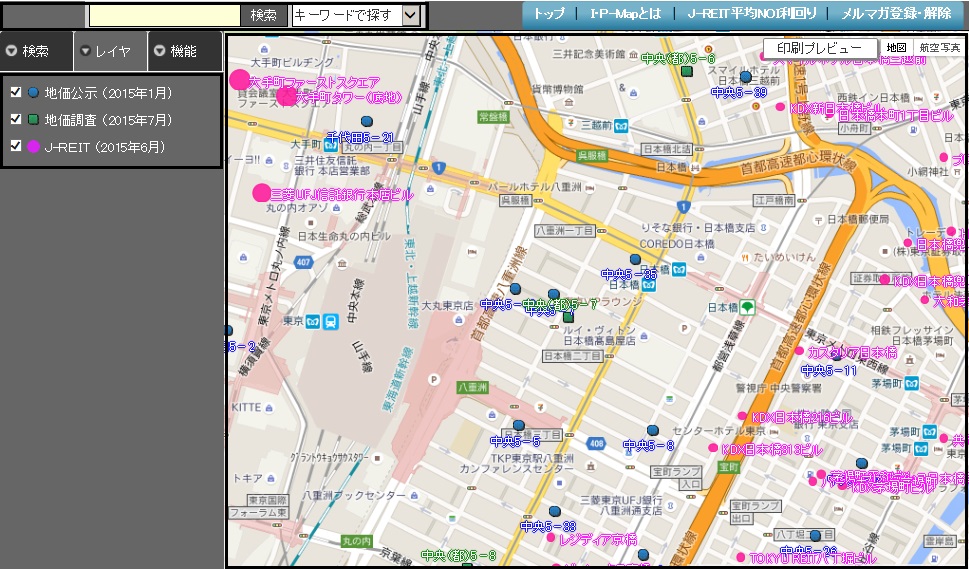The width and height of the screenshot is (969, 569).
Task: Click the 印刷プレビュー button
Action: (820, 48)
